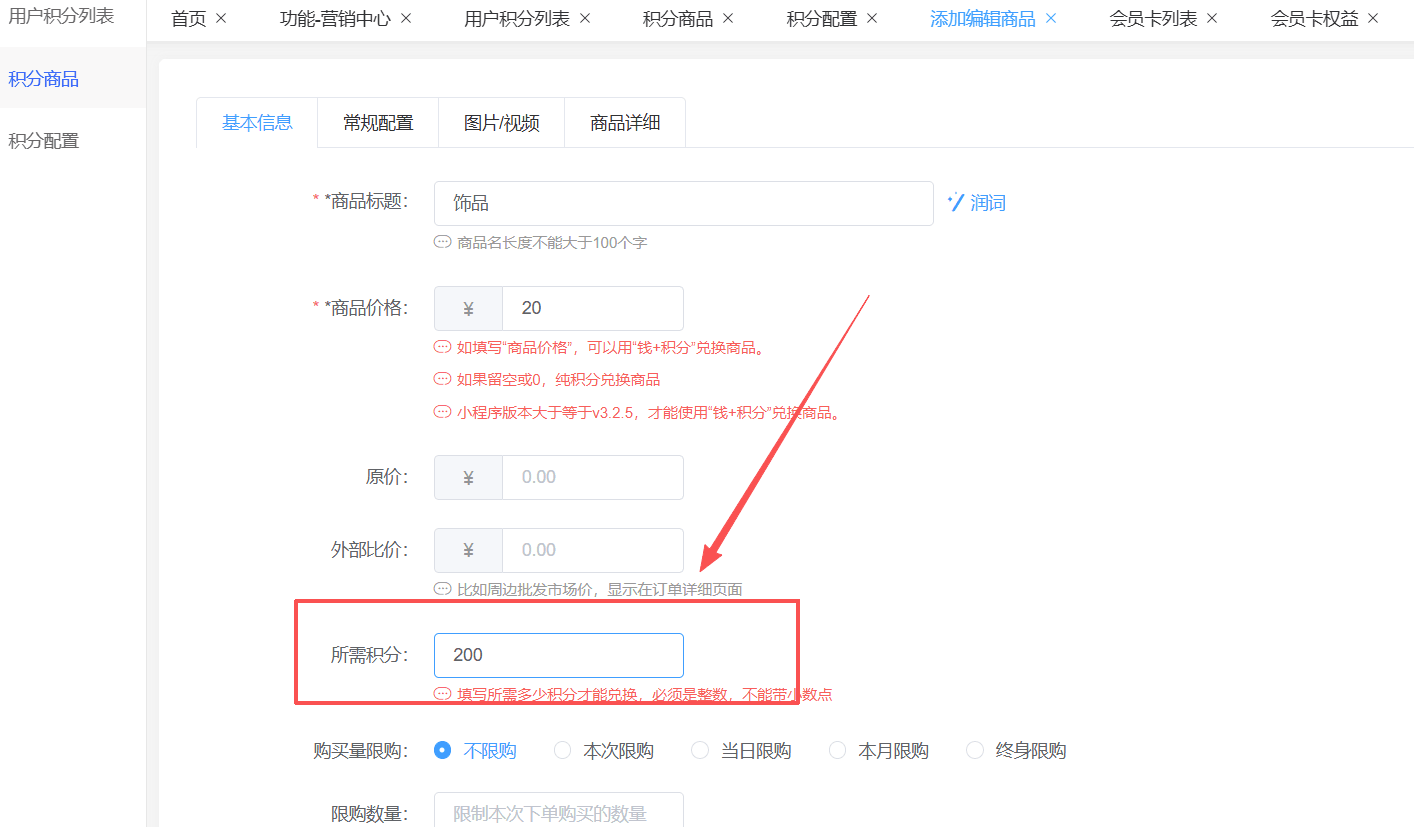
Task: Close the 功能-营销中心 tab via X icon
Action: click(x=406, y=19)
